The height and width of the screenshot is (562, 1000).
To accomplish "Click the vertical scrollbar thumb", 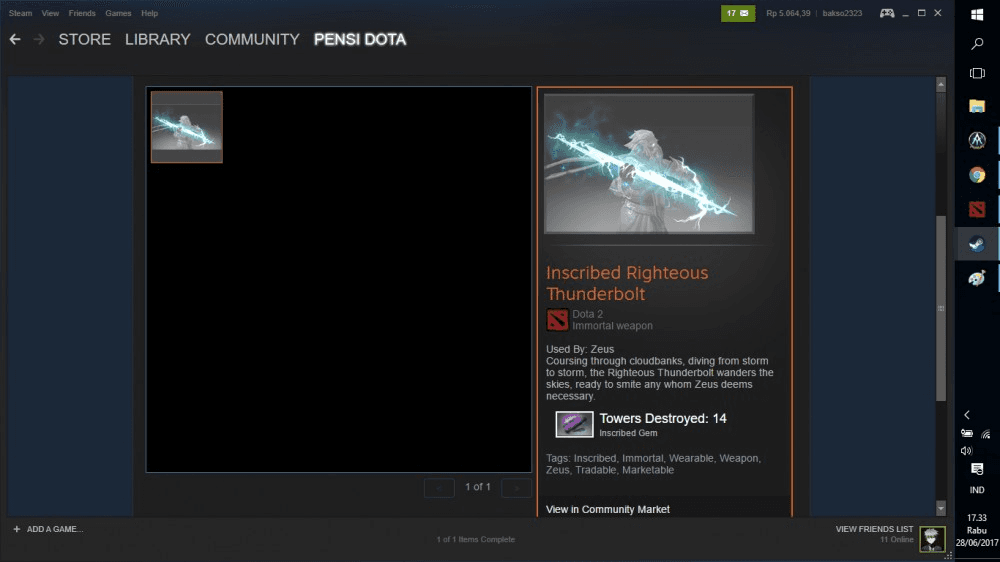I will [941, 309].
